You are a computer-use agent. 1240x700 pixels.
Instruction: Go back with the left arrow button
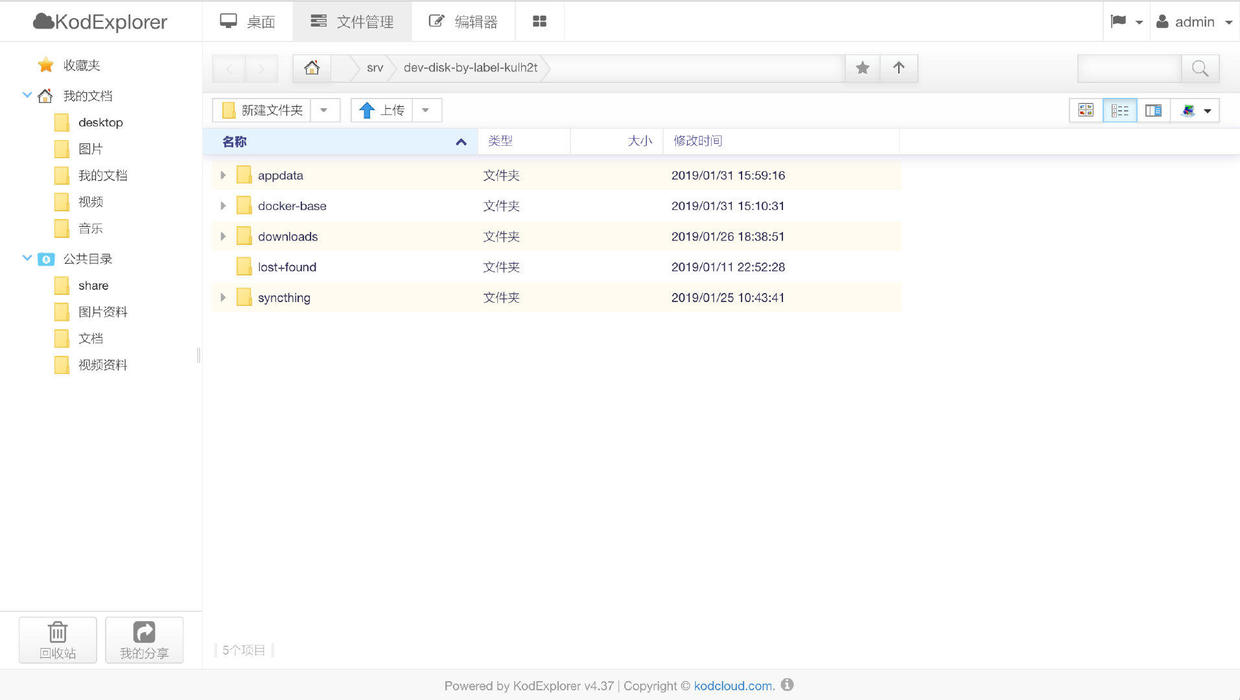[x=229, y=68]
